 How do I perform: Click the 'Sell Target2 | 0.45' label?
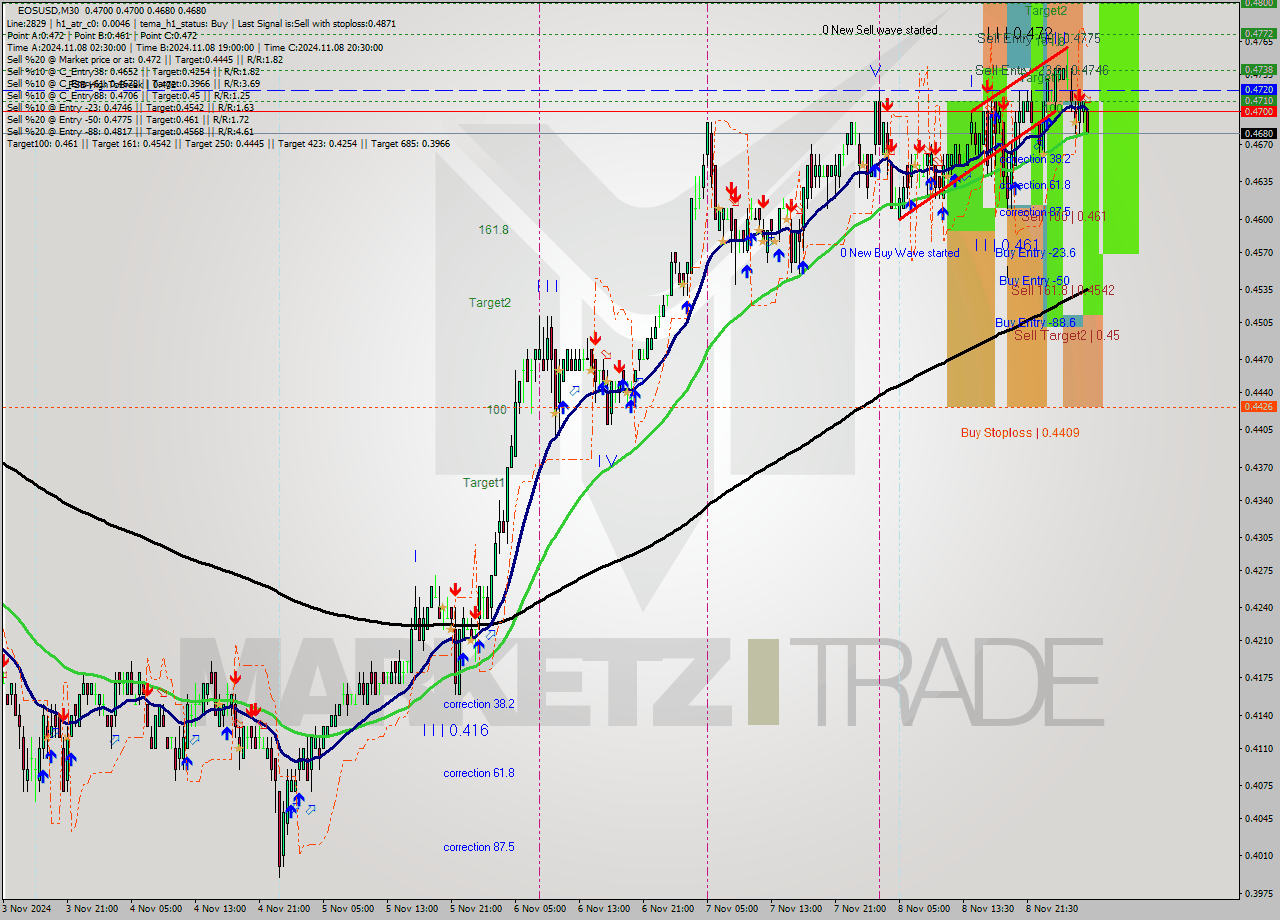click(x=1067, y=335)
